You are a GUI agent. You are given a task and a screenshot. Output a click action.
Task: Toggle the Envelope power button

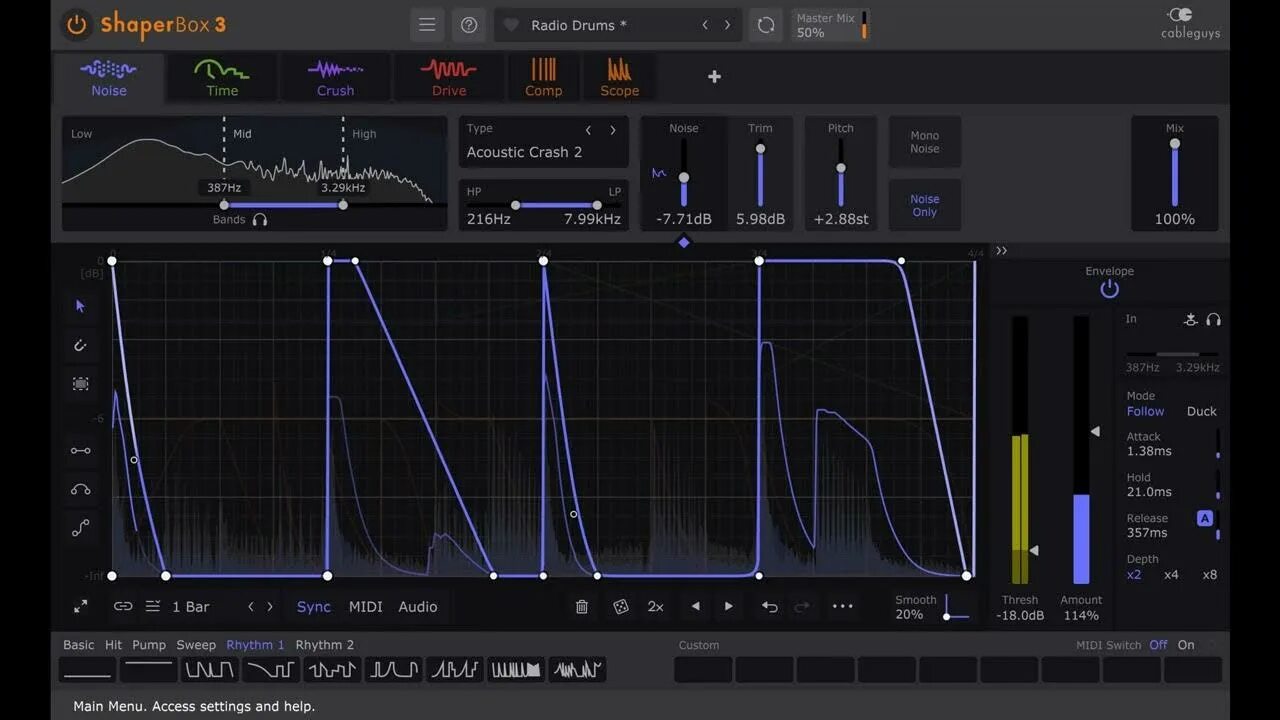(x=1109, y=289)
